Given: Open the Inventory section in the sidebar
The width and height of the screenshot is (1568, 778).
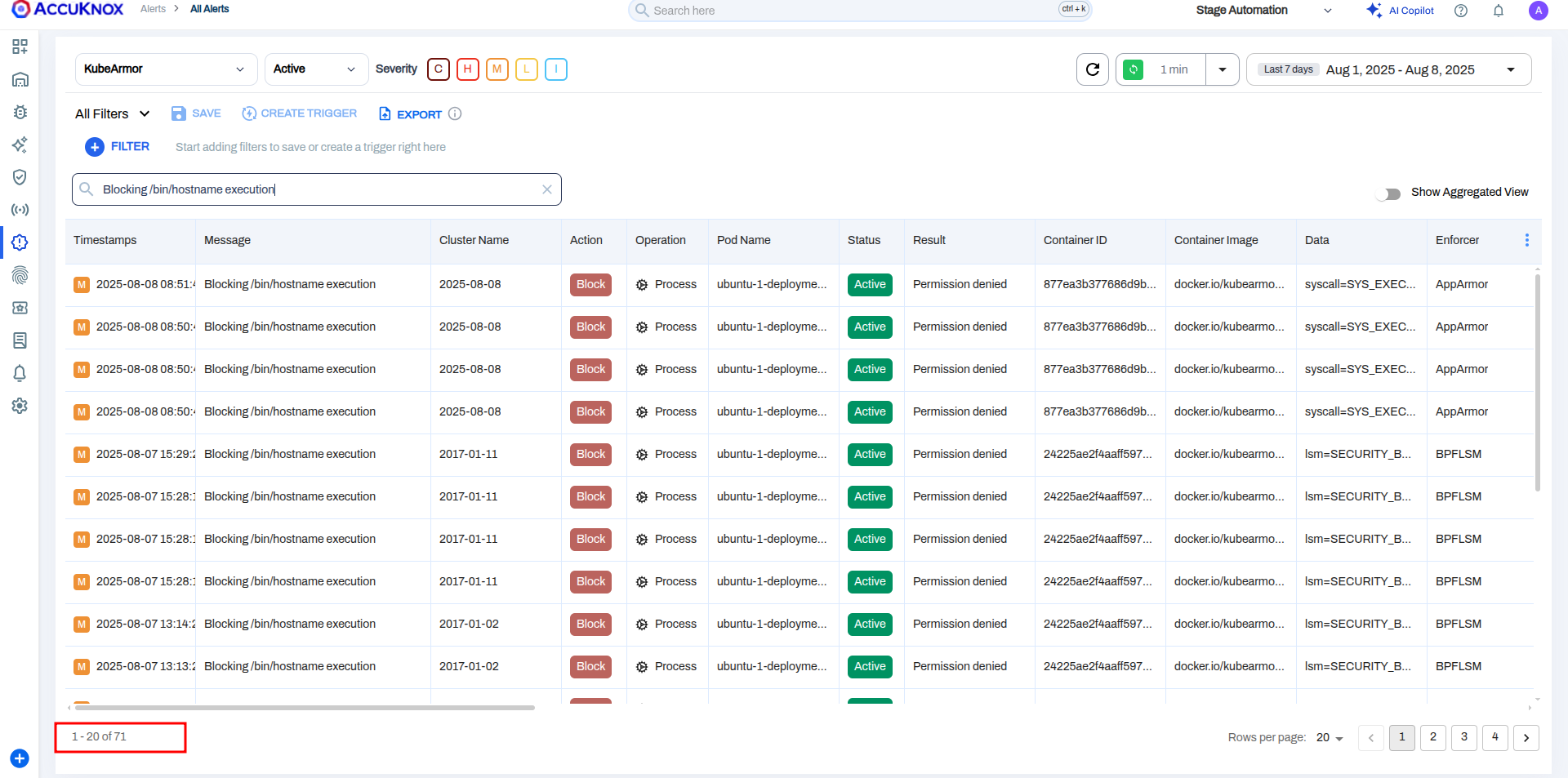Looking at the screenshot, I should click(20, 79).
